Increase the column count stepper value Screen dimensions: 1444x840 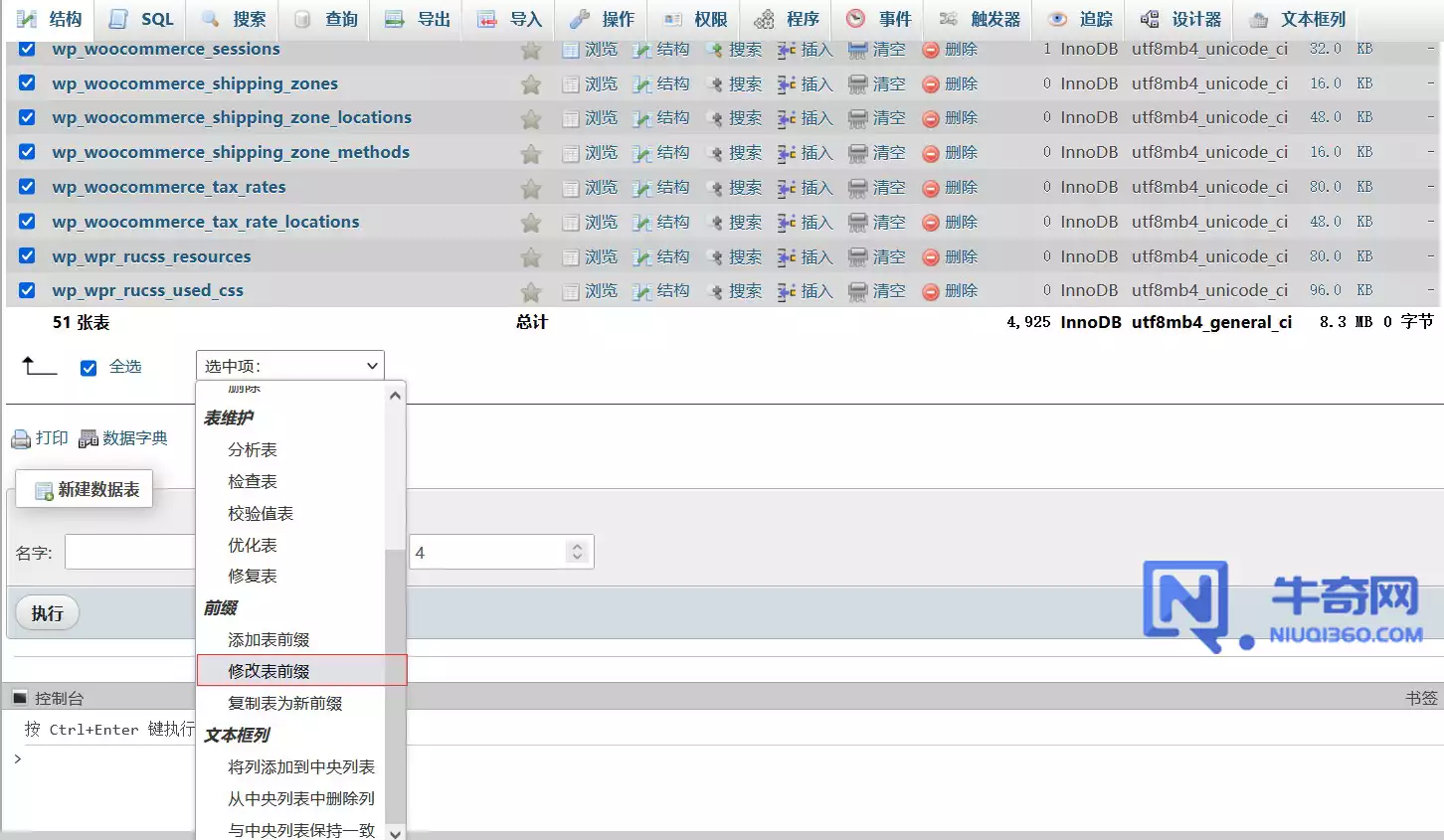(x=577, y=546)
